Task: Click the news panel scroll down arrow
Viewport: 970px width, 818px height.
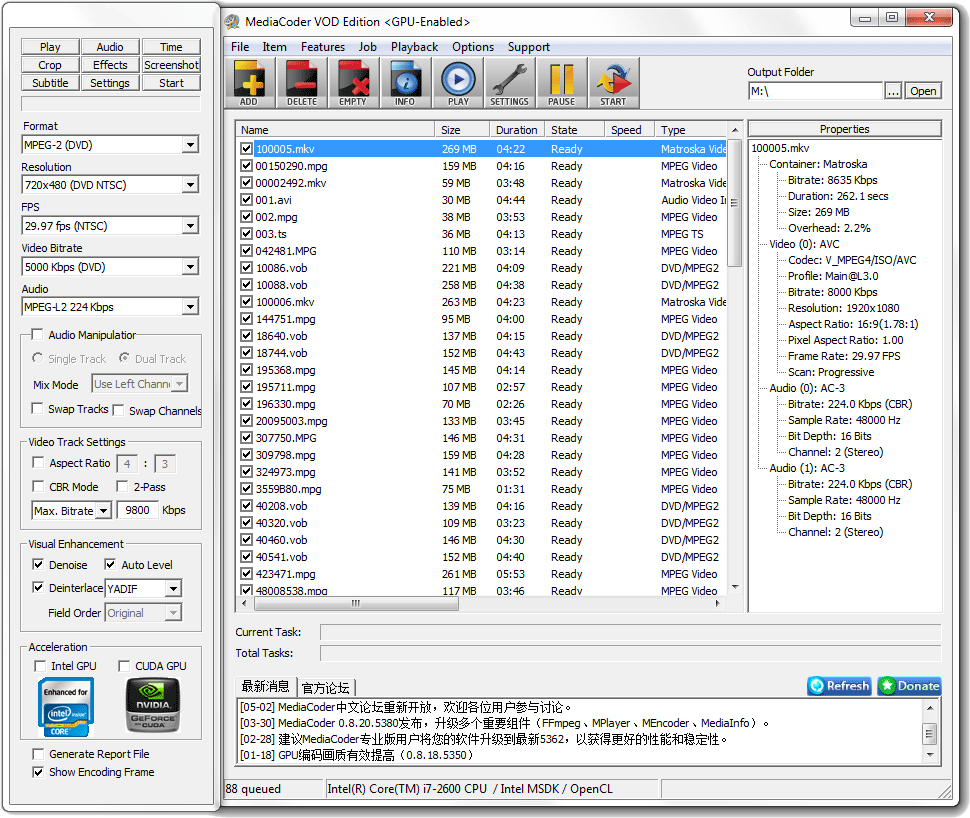Action: tap(930, 756)
